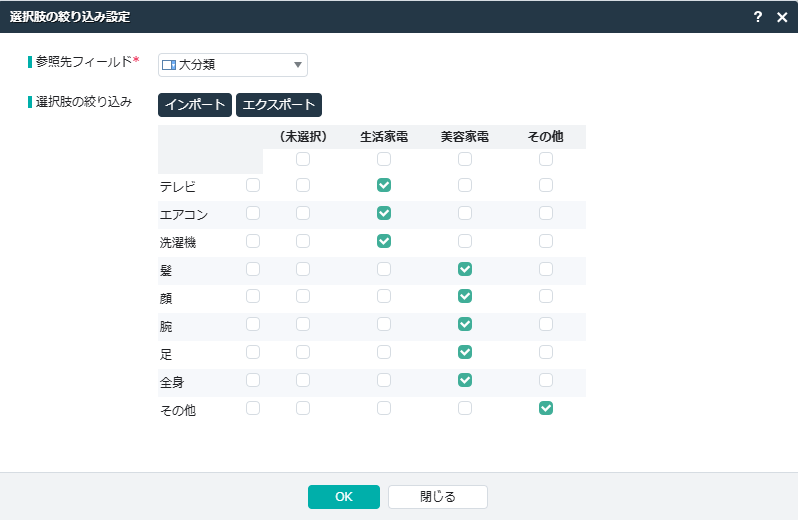Click the エクスポート button
The image size is (798, 520).
279,105
